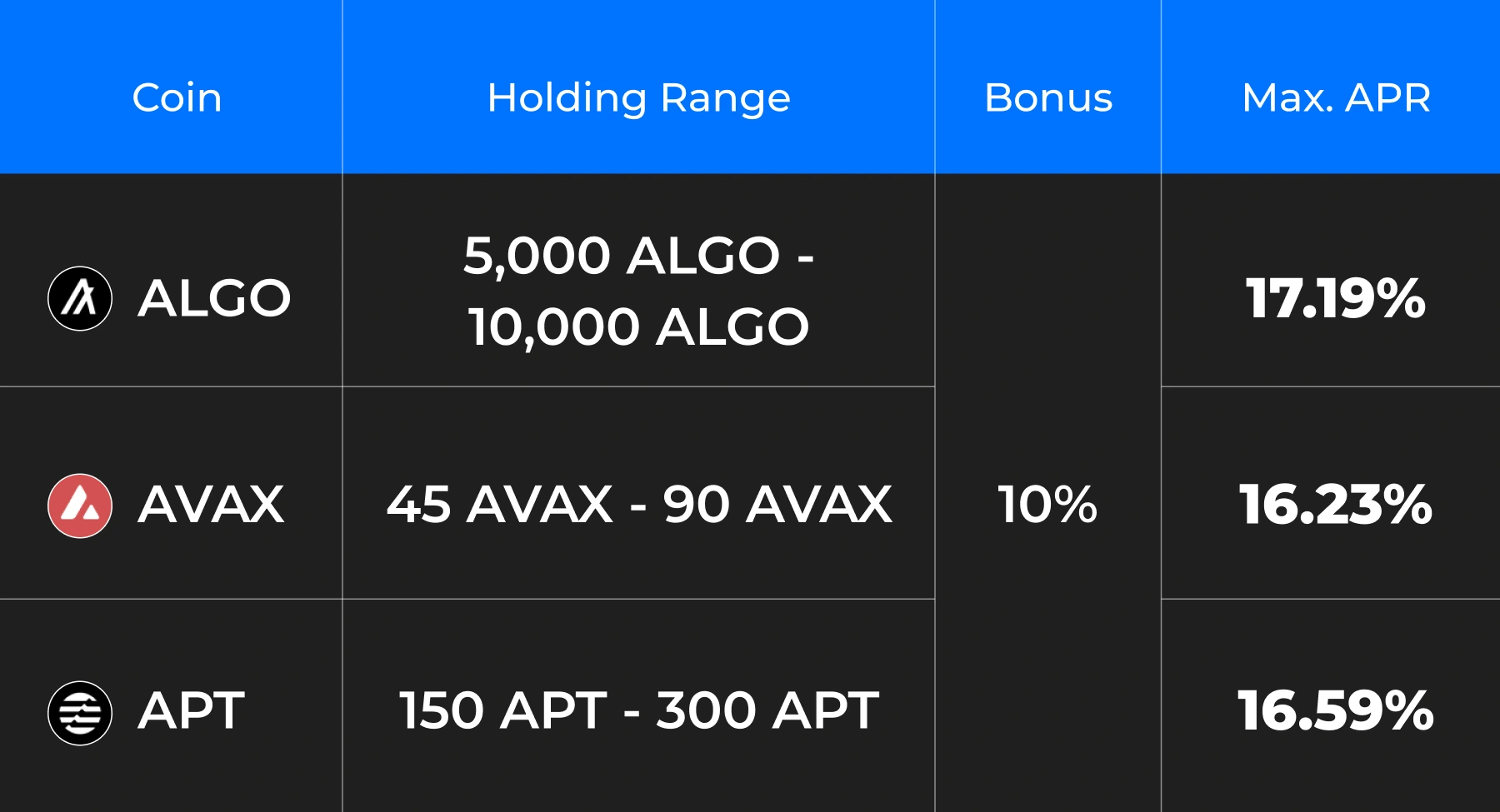
Task: Click the 300 APT upper bound
Action: tap(767, 711)
